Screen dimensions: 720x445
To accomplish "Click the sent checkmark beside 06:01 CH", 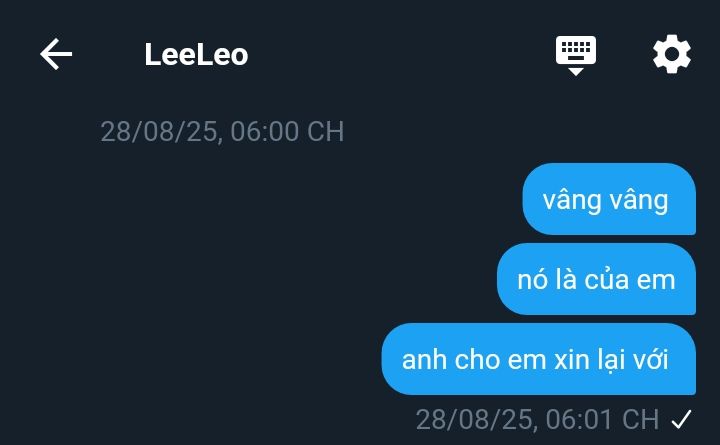I will [x=681, y=419].
